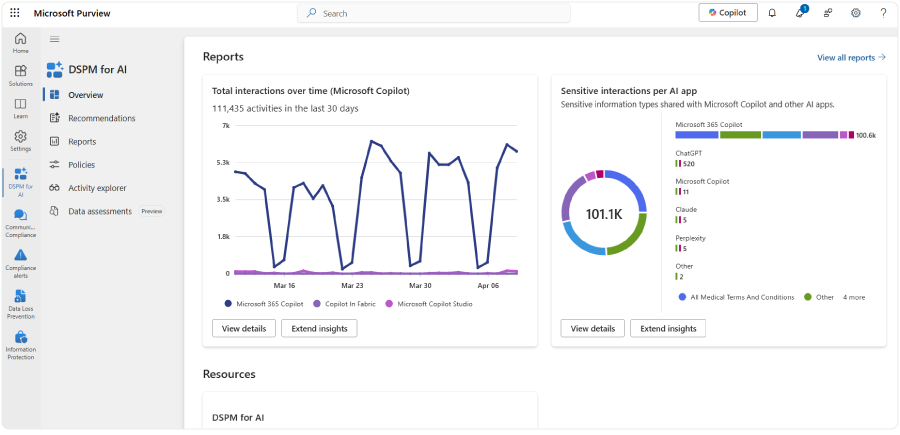Open Settings in the left rail

[x=21, y=141]
